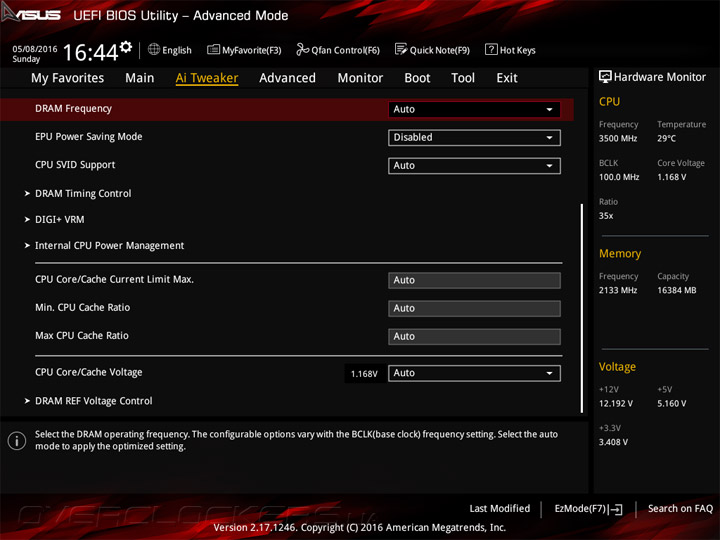Click the Voltage section heading

(x=617, y=367)
